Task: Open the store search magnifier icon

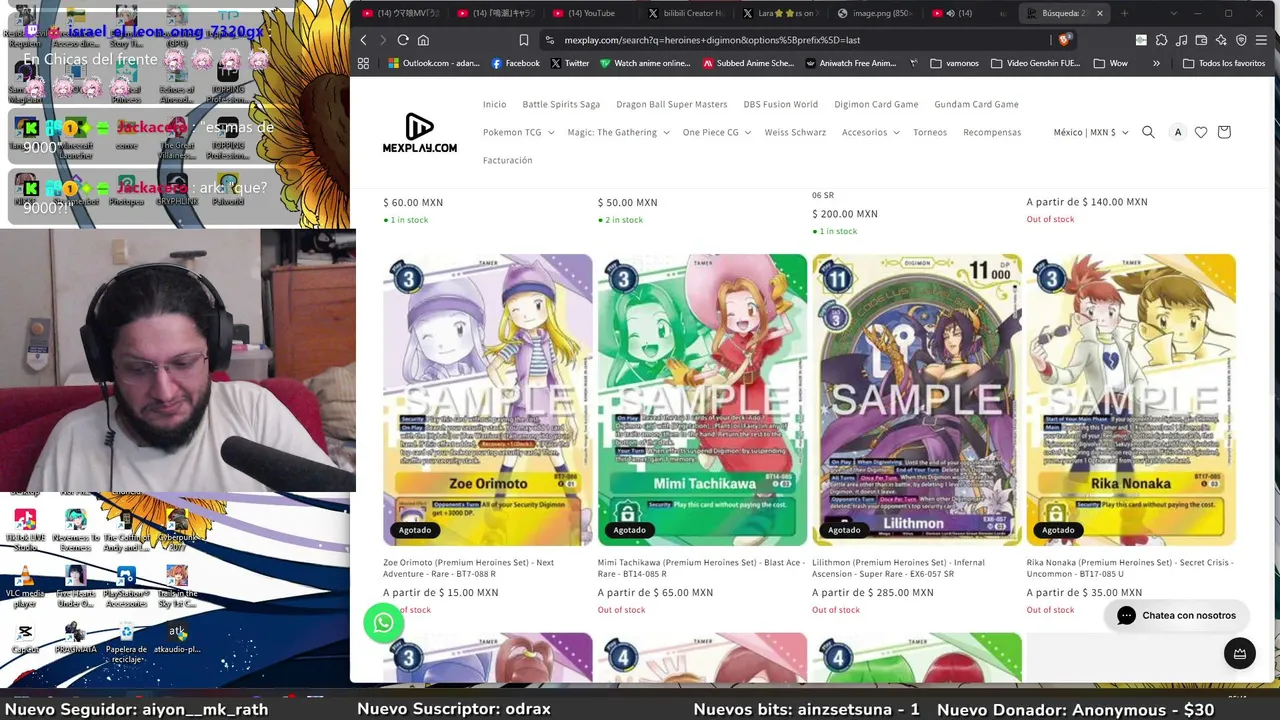Action: [x=1148, y=132]
